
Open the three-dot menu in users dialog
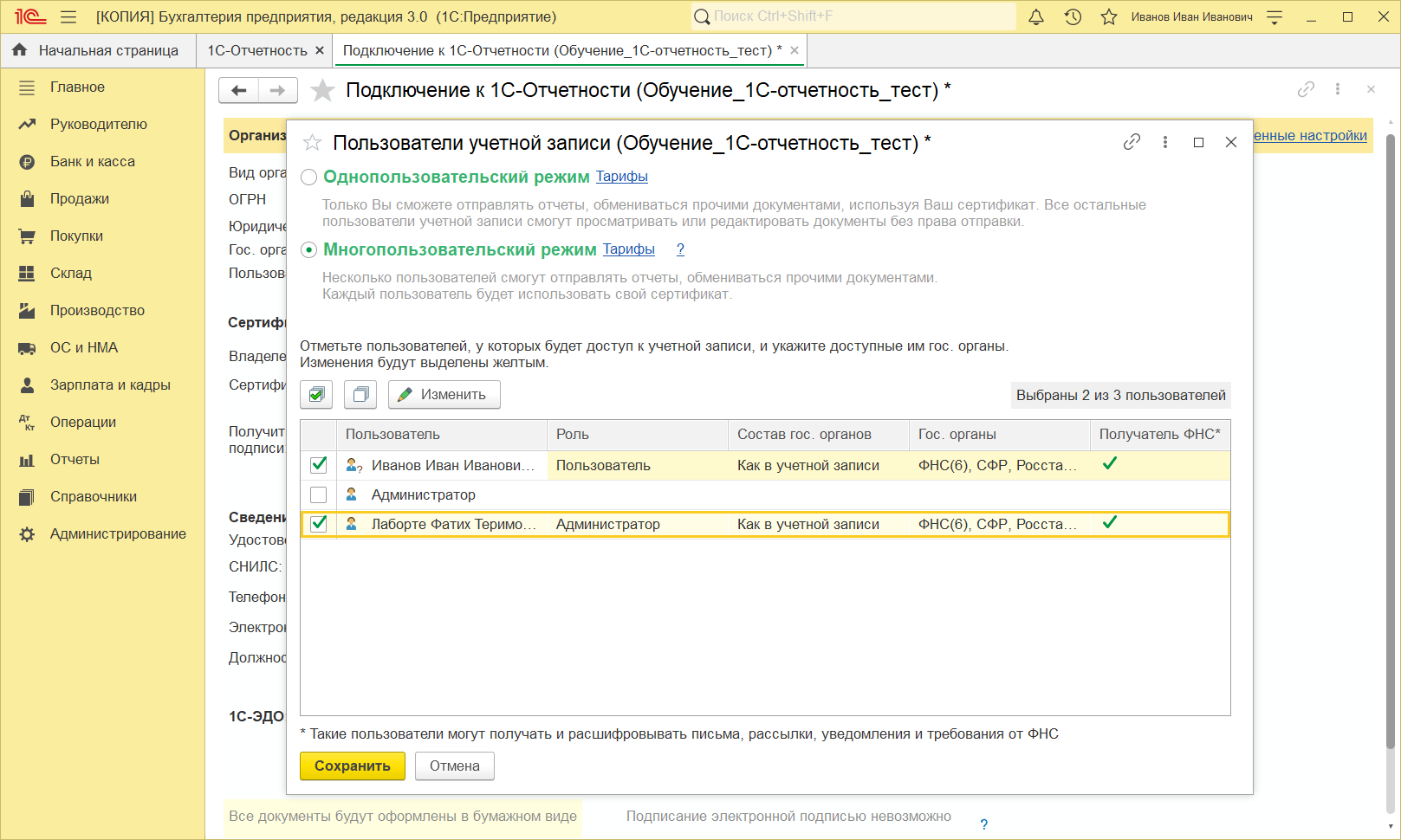(x=1165, y=142)
